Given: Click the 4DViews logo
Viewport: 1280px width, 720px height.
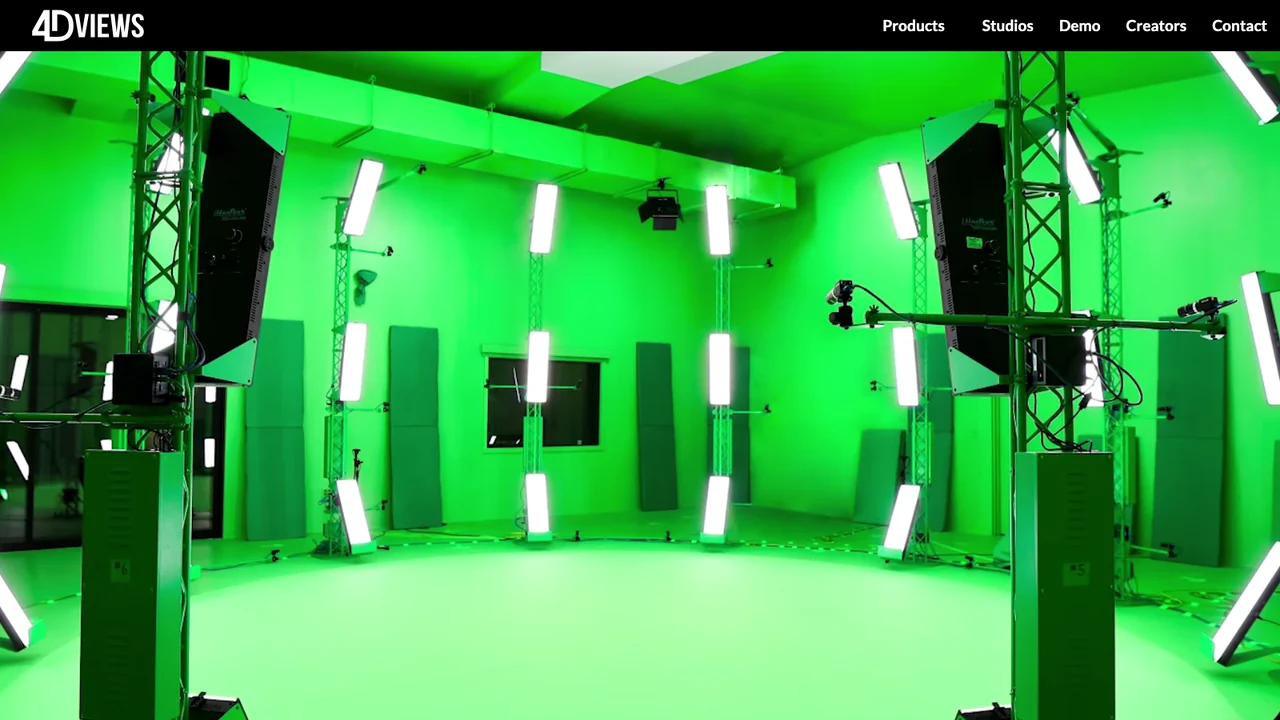Looking at the screenshot, I should 88,25.
